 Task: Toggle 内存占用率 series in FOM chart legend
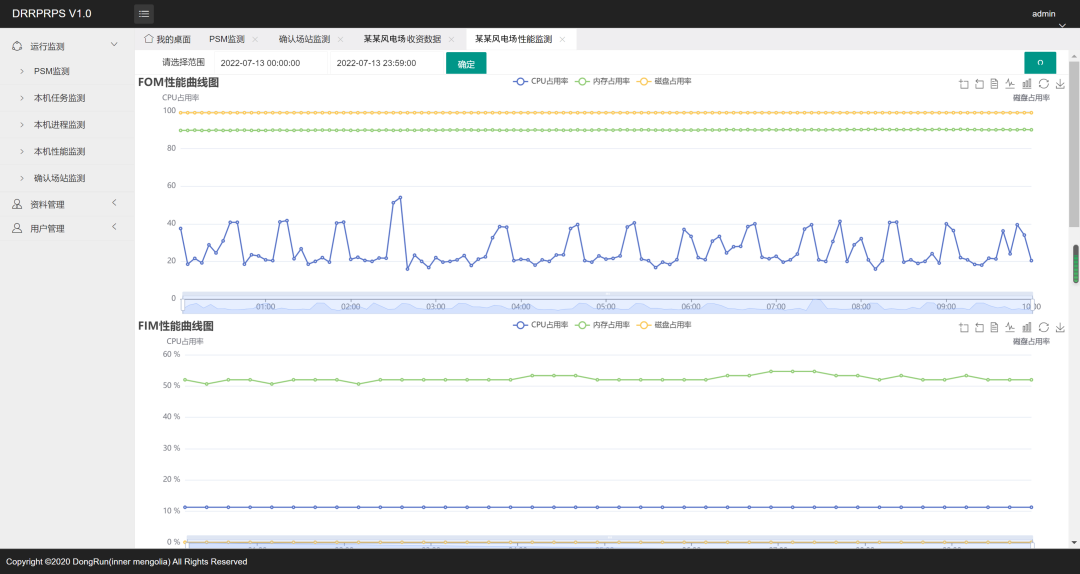tap(601, 81)
